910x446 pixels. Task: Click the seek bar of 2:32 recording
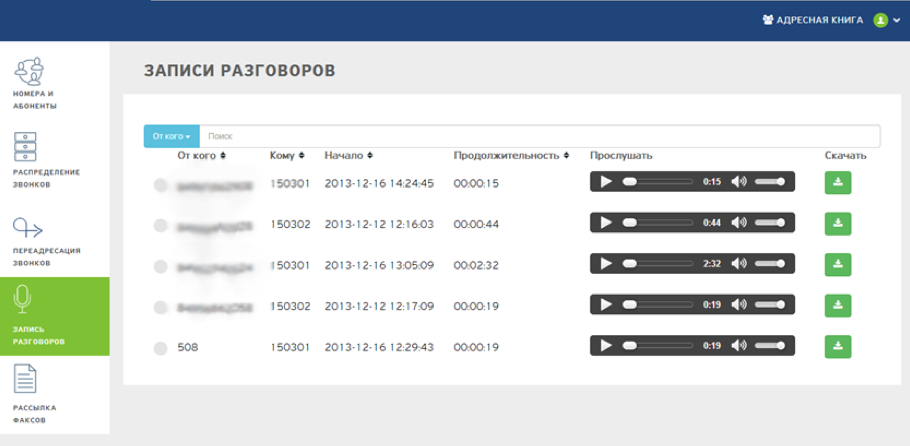(658, 264)
